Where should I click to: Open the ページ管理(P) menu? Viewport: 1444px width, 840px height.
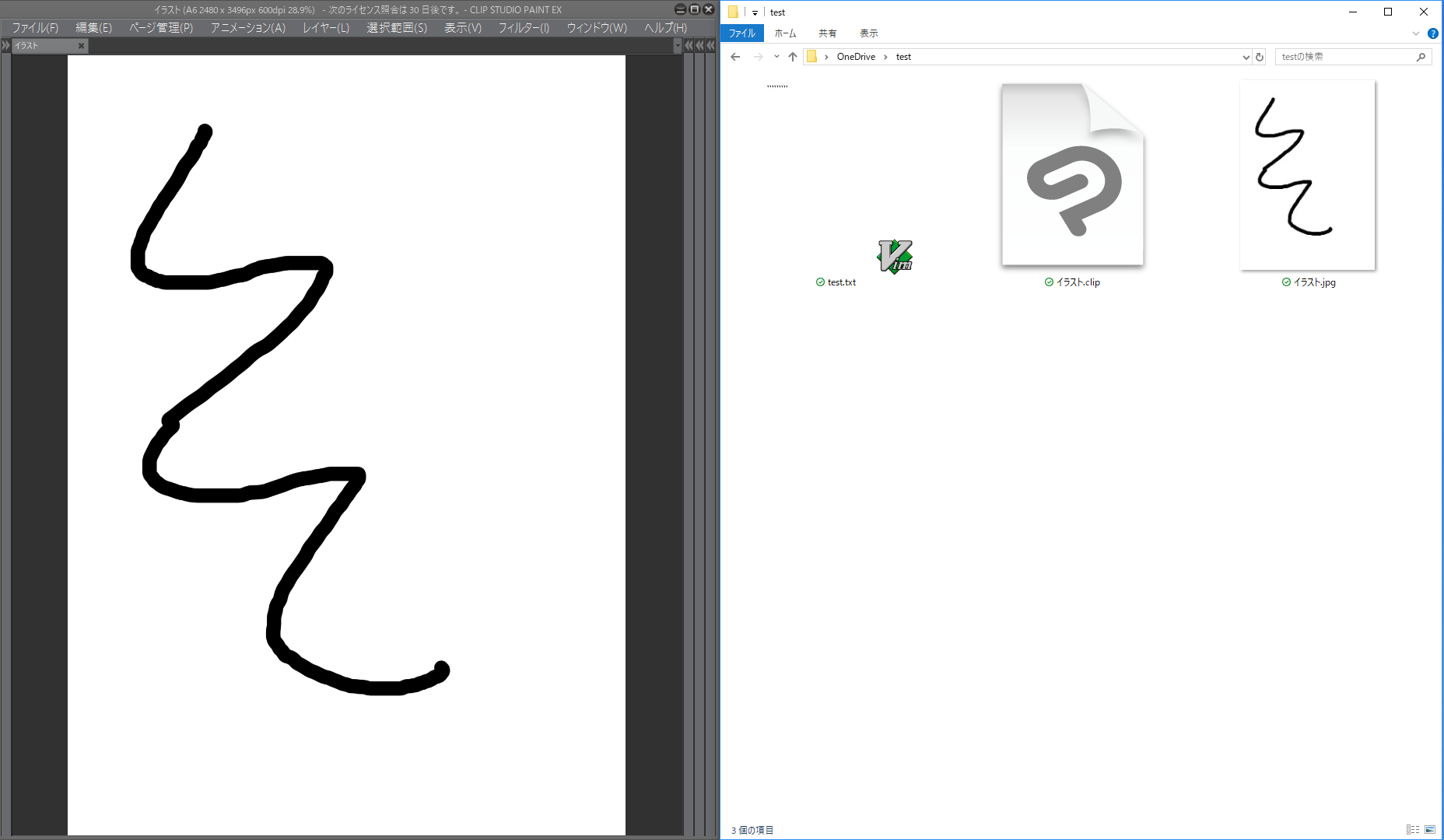point(161,28)
